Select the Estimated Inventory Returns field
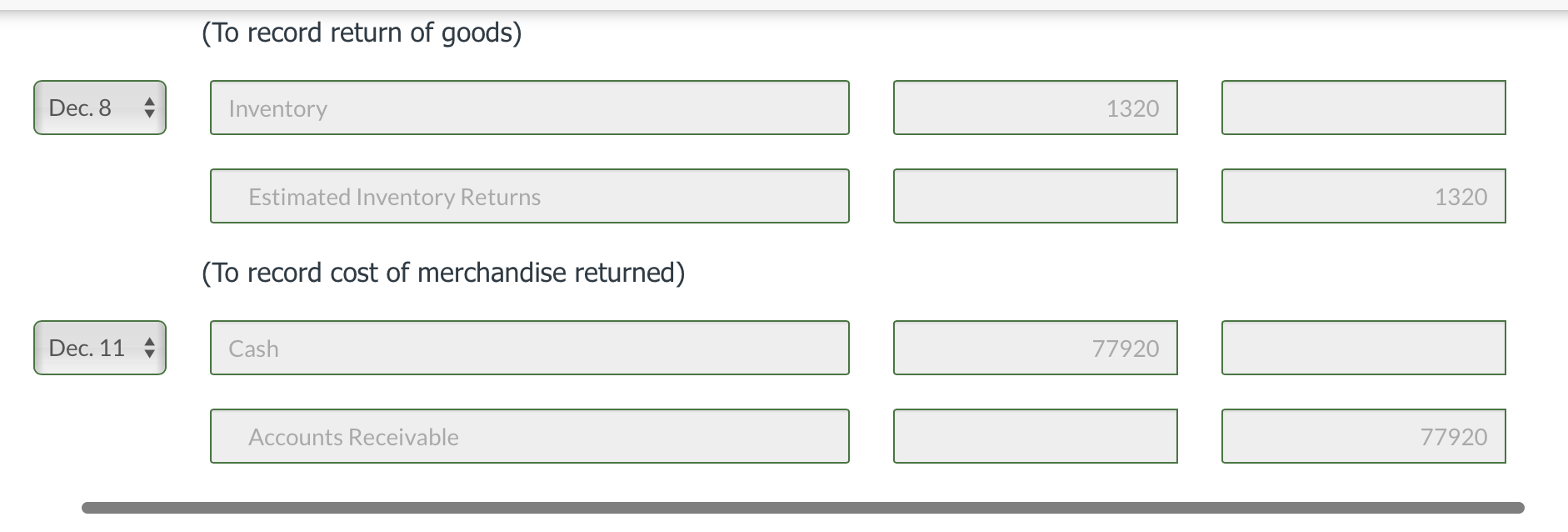 [x=529, y=196]
